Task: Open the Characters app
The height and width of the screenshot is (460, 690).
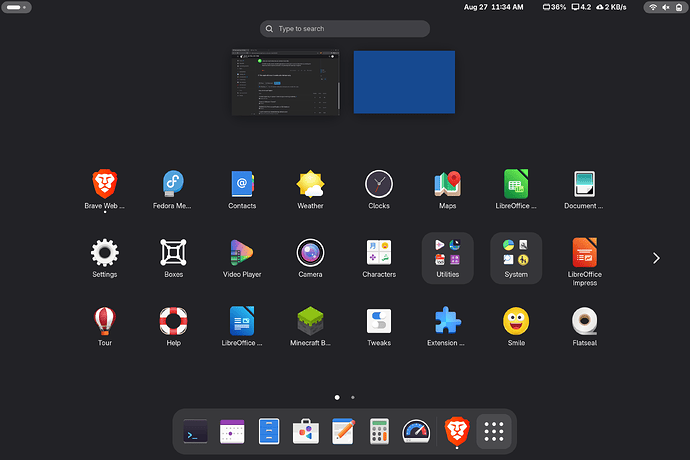Action: tap(379, 258)
